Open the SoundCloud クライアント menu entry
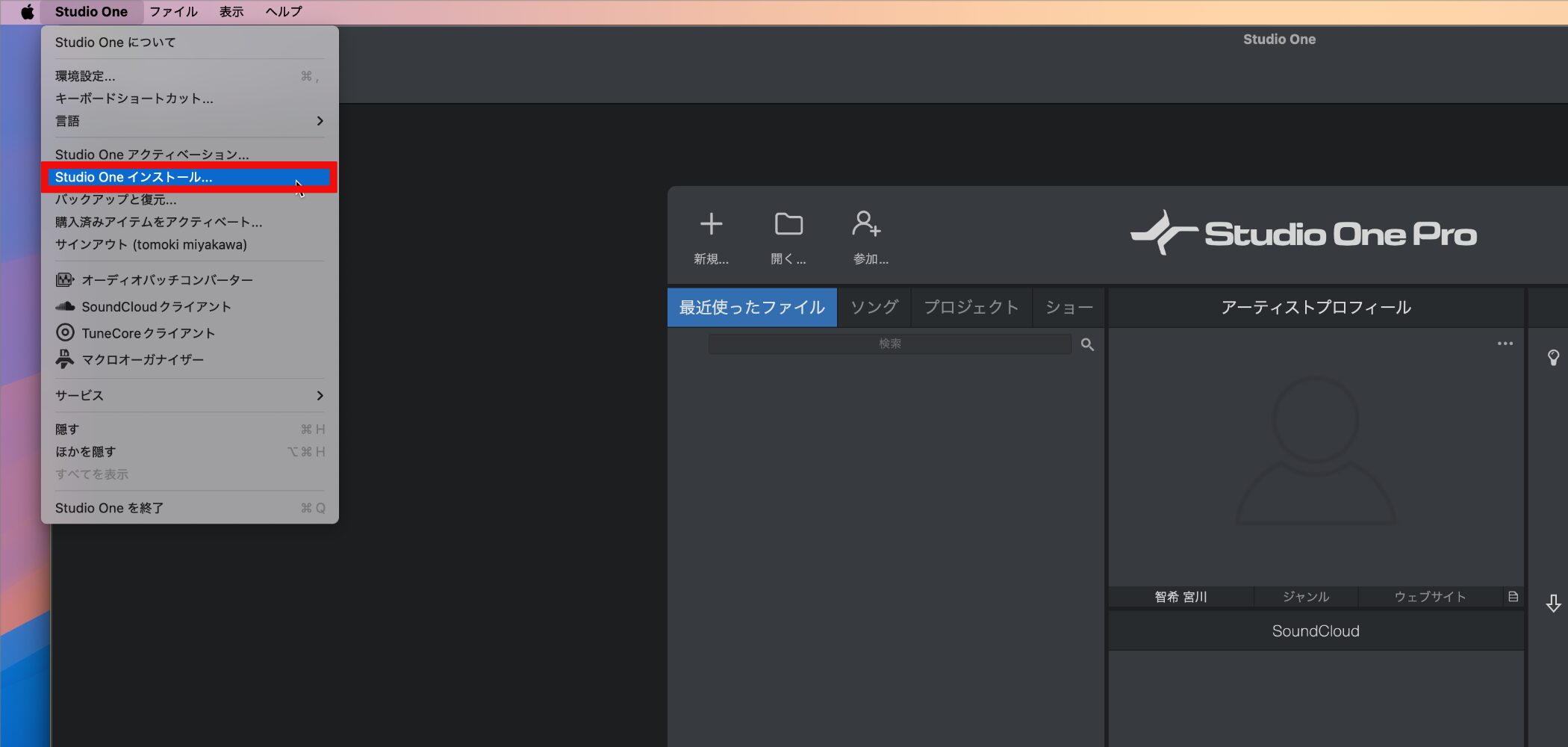 [155, 307]
